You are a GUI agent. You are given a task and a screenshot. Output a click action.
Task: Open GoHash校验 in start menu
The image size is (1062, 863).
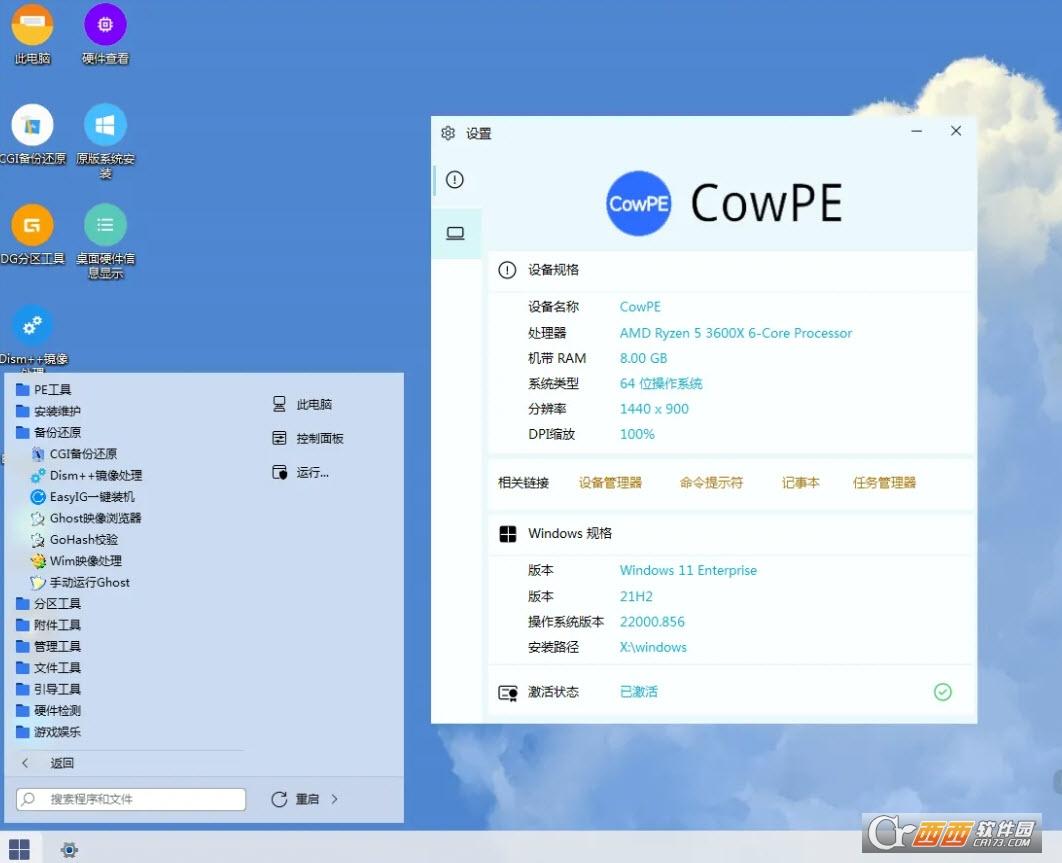(x=75, y=540)
